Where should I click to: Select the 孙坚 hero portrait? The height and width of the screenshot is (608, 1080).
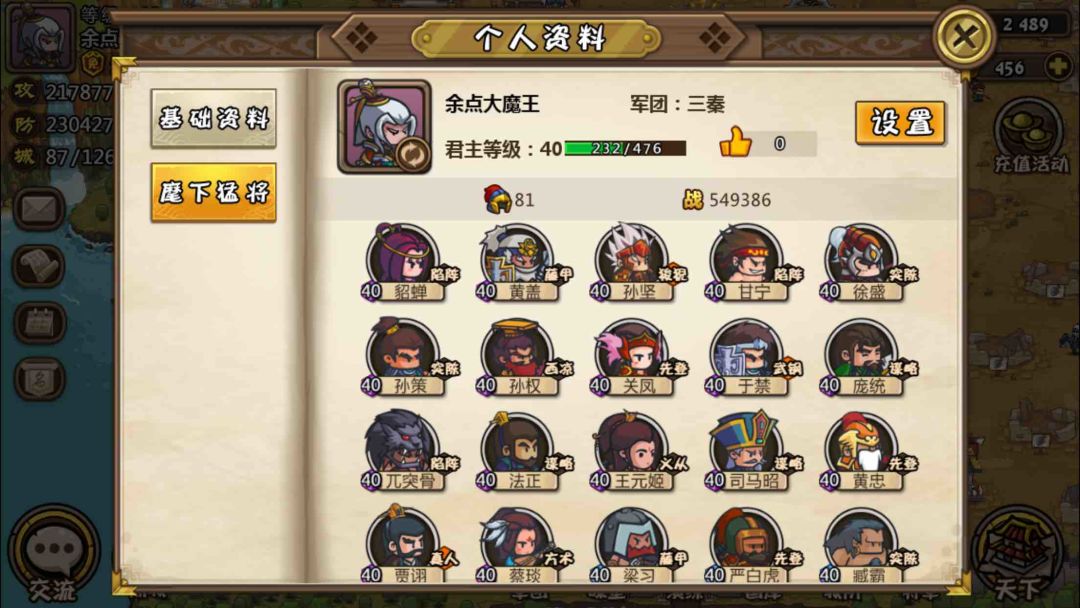coord(634,262)
